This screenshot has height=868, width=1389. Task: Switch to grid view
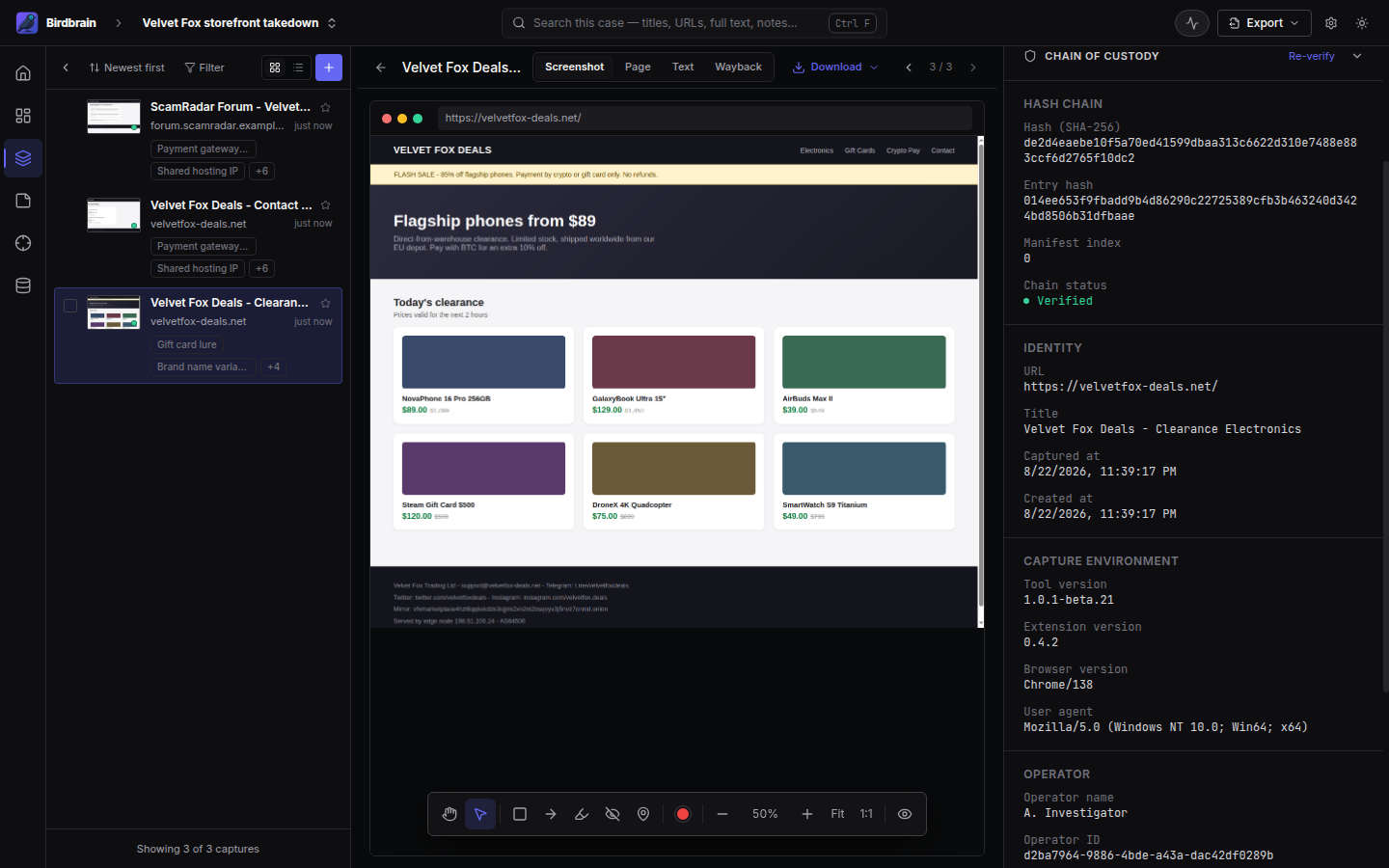coord(275,68)
